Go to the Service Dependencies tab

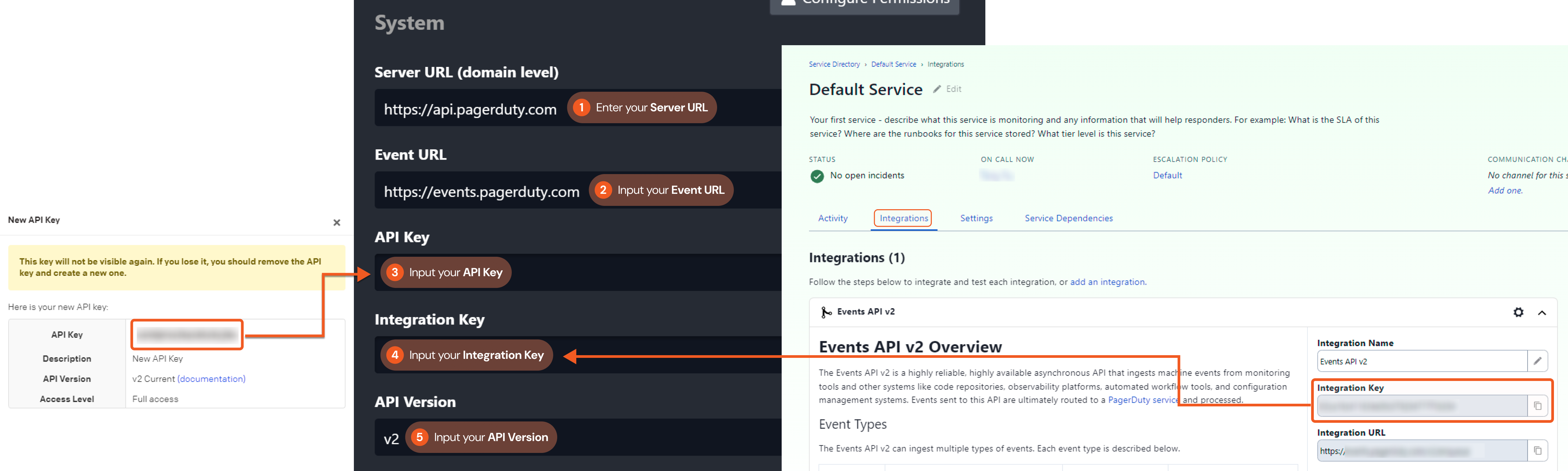pyautogui.click(x=1068, y=218)
